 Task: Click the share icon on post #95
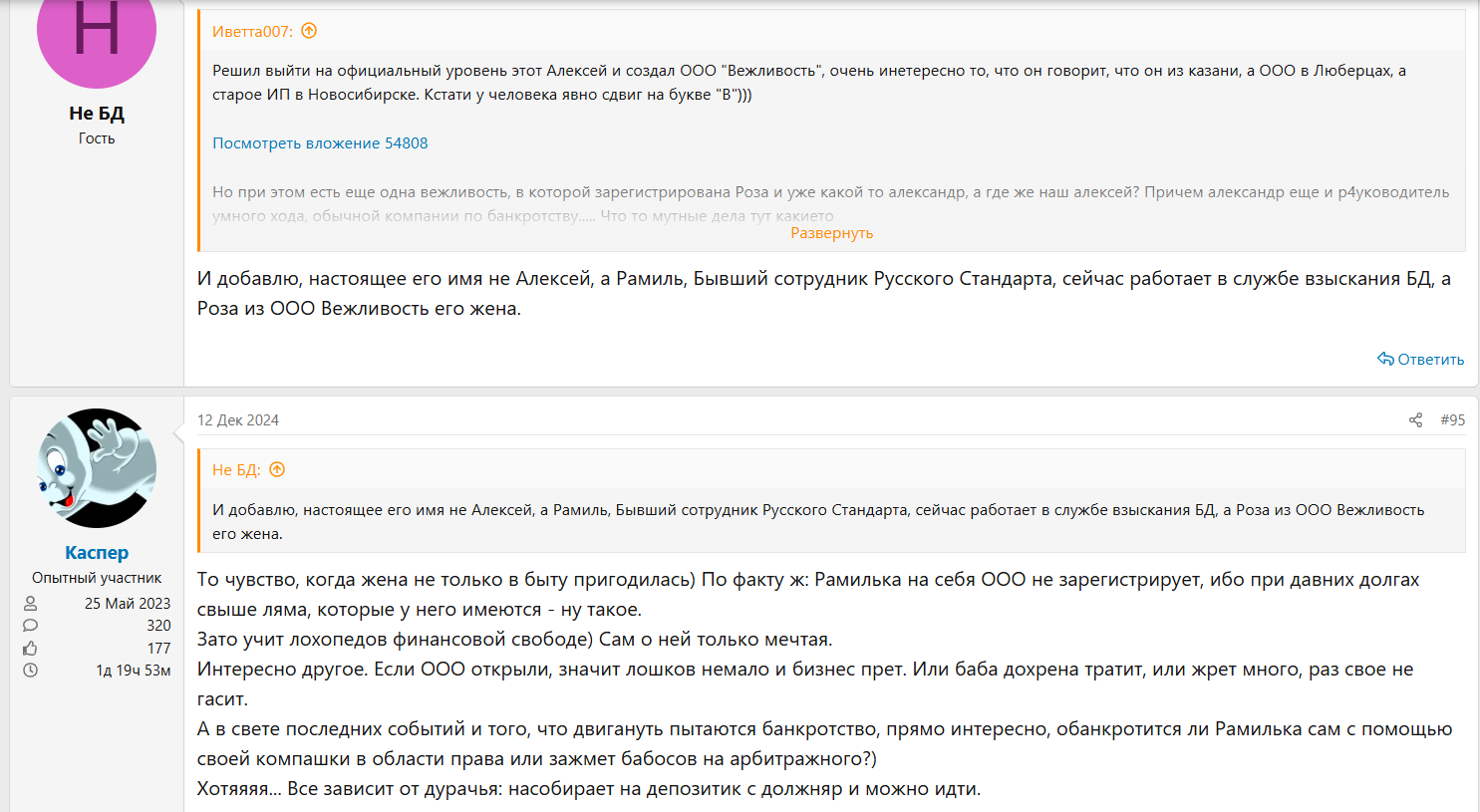tap(1415, 420)
